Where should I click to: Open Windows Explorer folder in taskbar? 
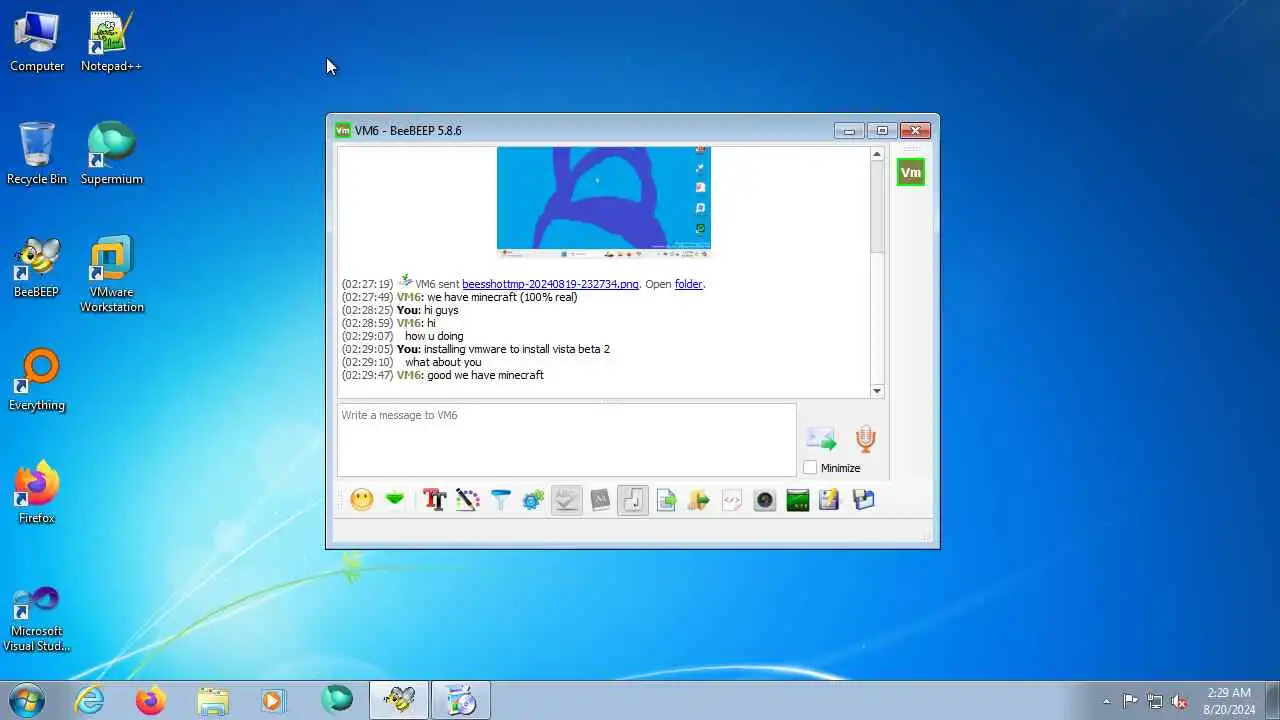tap(212, 700)
